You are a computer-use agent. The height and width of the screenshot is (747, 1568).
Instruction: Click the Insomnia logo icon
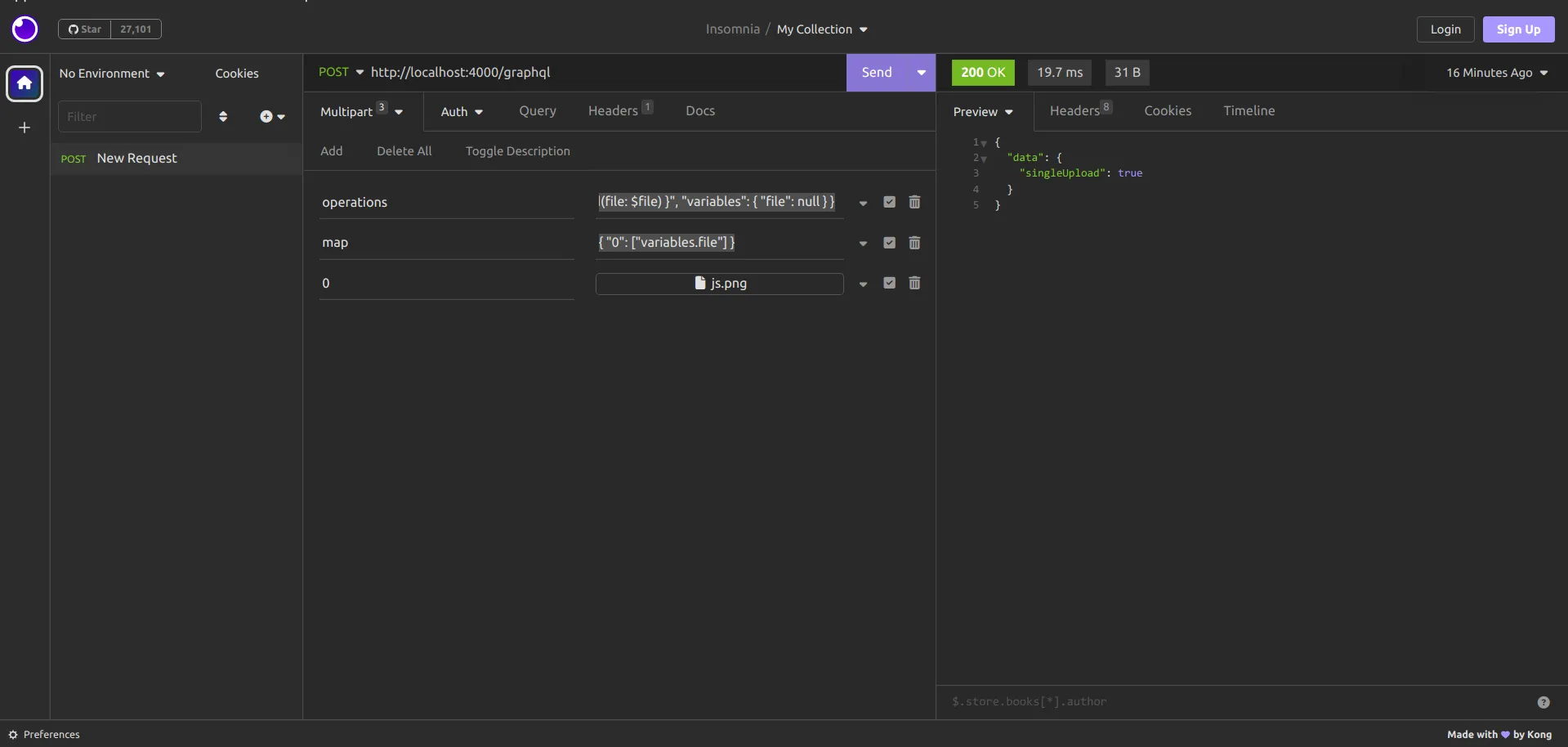[x=25, y=29]
